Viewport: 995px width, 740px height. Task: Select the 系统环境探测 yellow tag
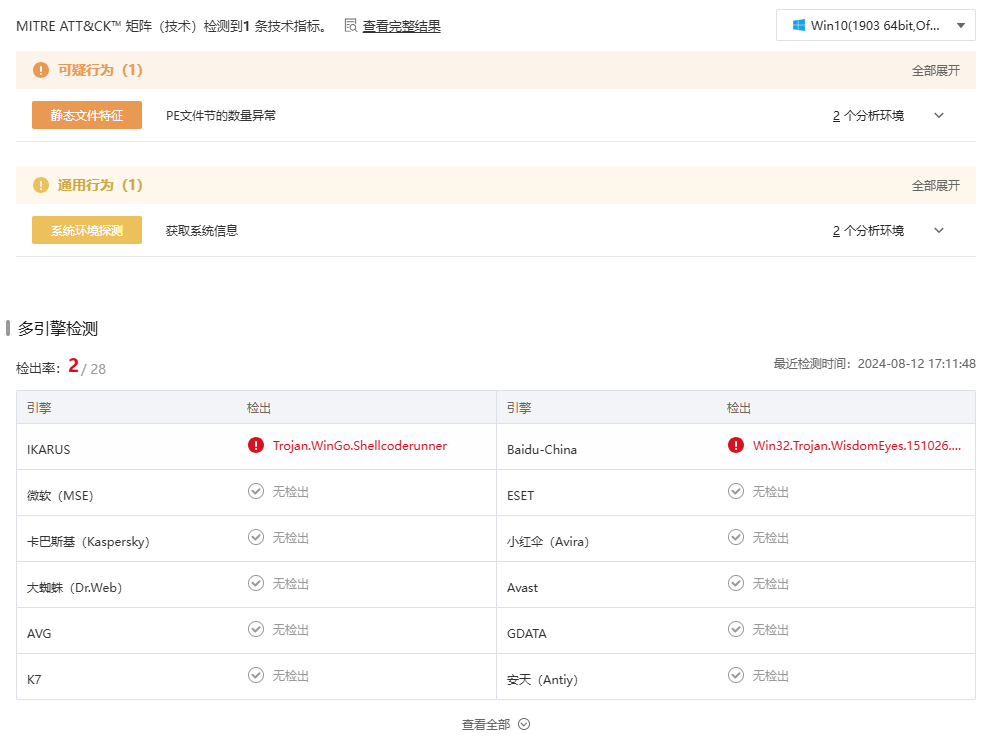(87, 231)
